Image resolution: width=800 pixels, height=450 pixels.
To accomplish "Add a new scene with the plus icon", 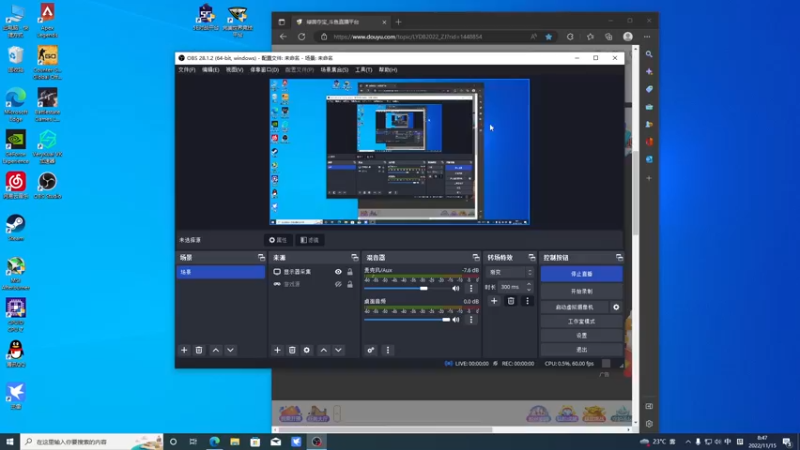I will tap(184, 350).
